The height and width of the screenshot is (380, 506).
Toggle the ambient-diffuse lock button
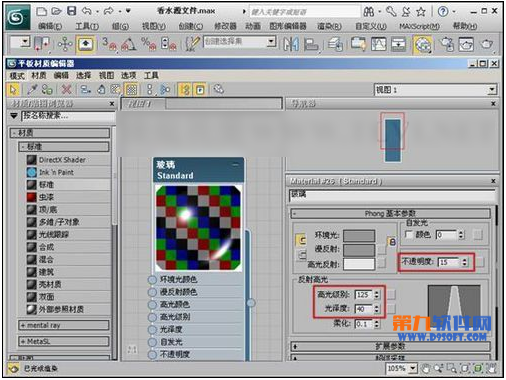301,240
